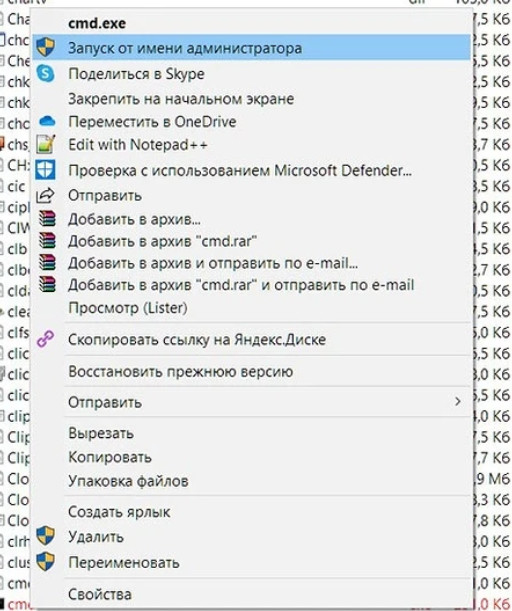Select Запуск от имени администратора
This screenshot has height=611, width=512.
251,48
